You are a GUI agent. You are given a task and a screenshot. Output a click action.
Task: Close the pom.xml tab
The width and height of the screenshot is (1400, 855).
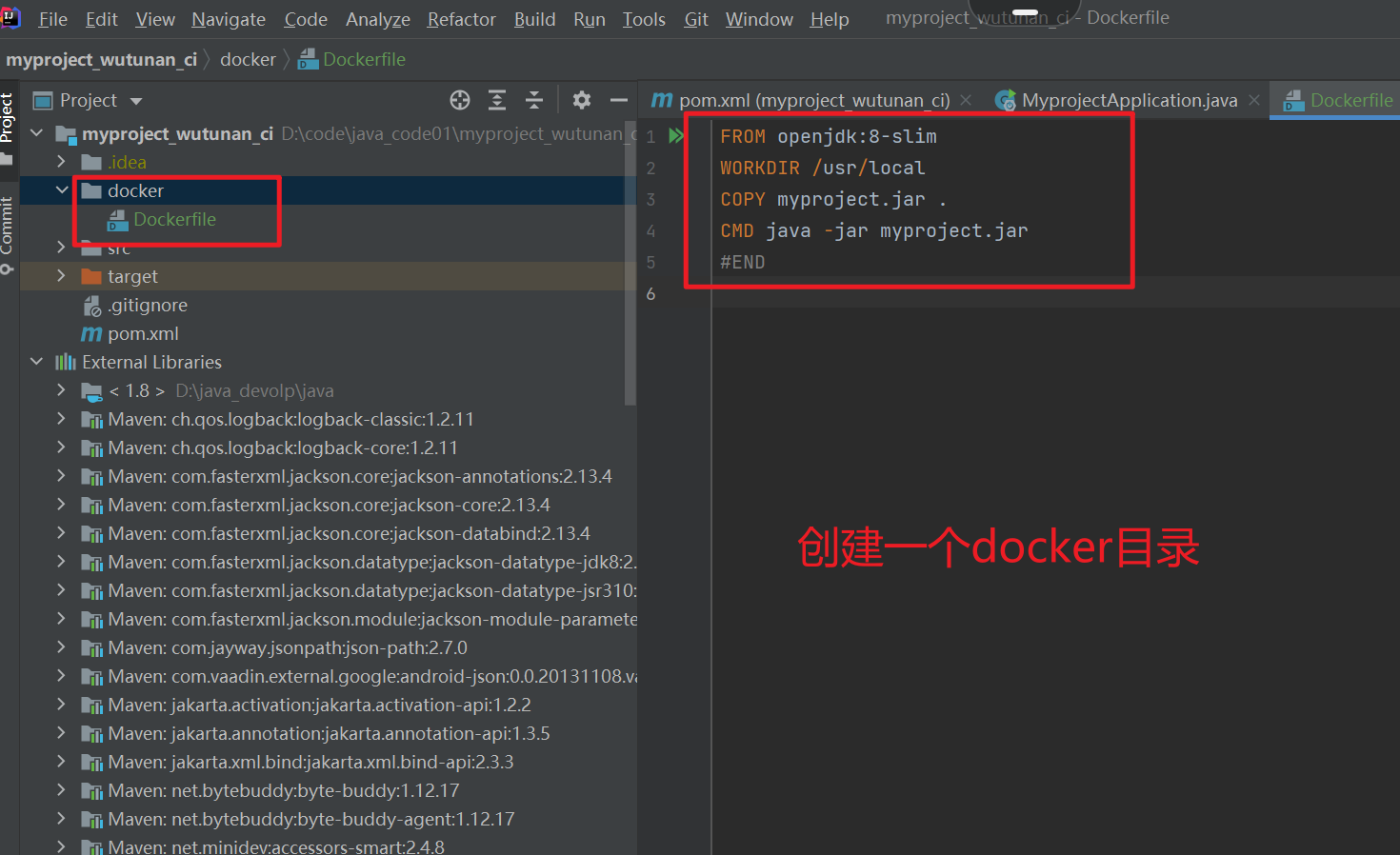click(x=966, y=100)
